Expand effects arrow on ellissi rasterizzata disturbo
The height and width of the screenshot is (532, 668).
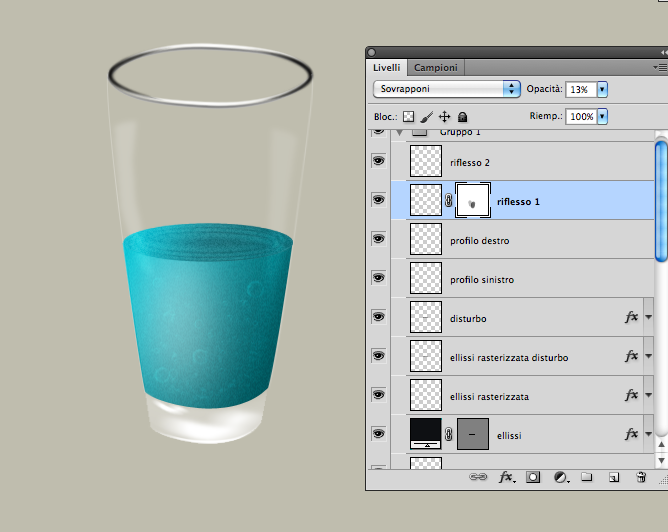click(648, 356)
